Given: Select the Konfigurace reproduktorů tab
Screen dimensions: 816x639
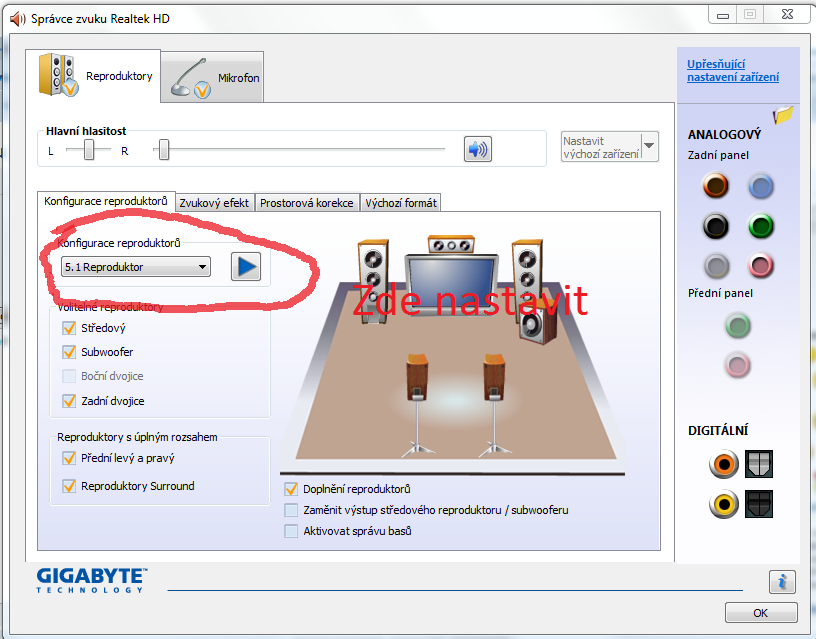Looking at the screenshot, I should click(x=106, y=201).
